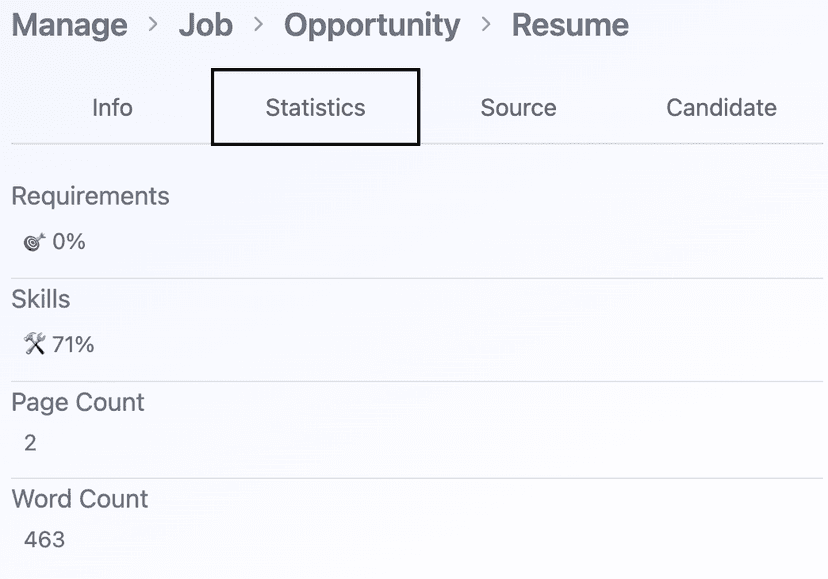Click the chevron separator after Manage
The height and width of the screenshot is (579, 828).
151,25
